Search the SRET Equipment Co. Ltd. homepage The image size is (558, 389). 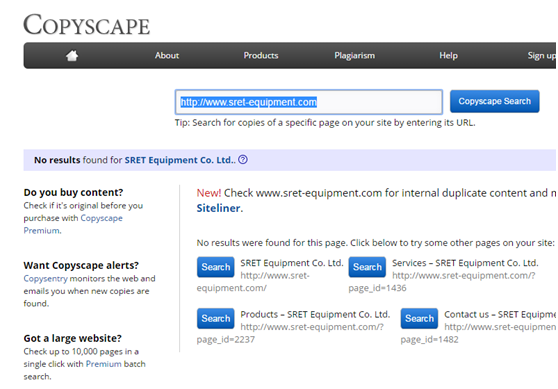point(216,267)
